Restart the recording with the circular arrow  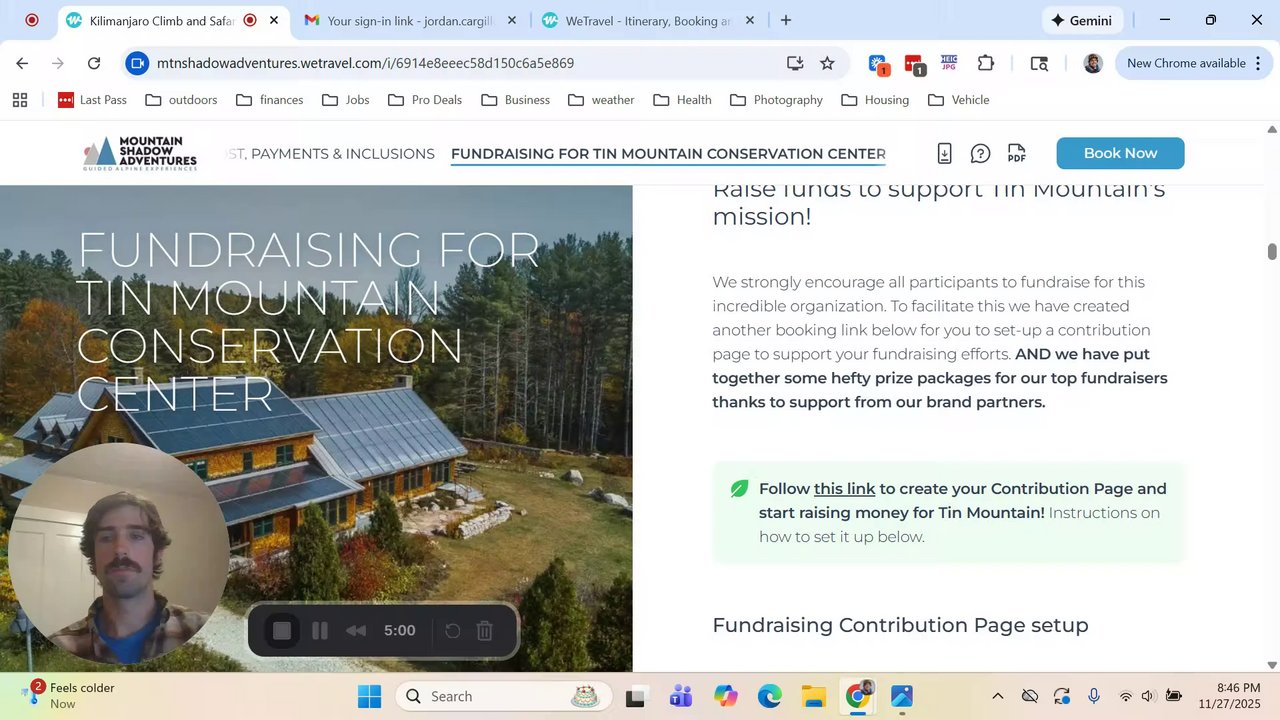[x=452, y=631]
